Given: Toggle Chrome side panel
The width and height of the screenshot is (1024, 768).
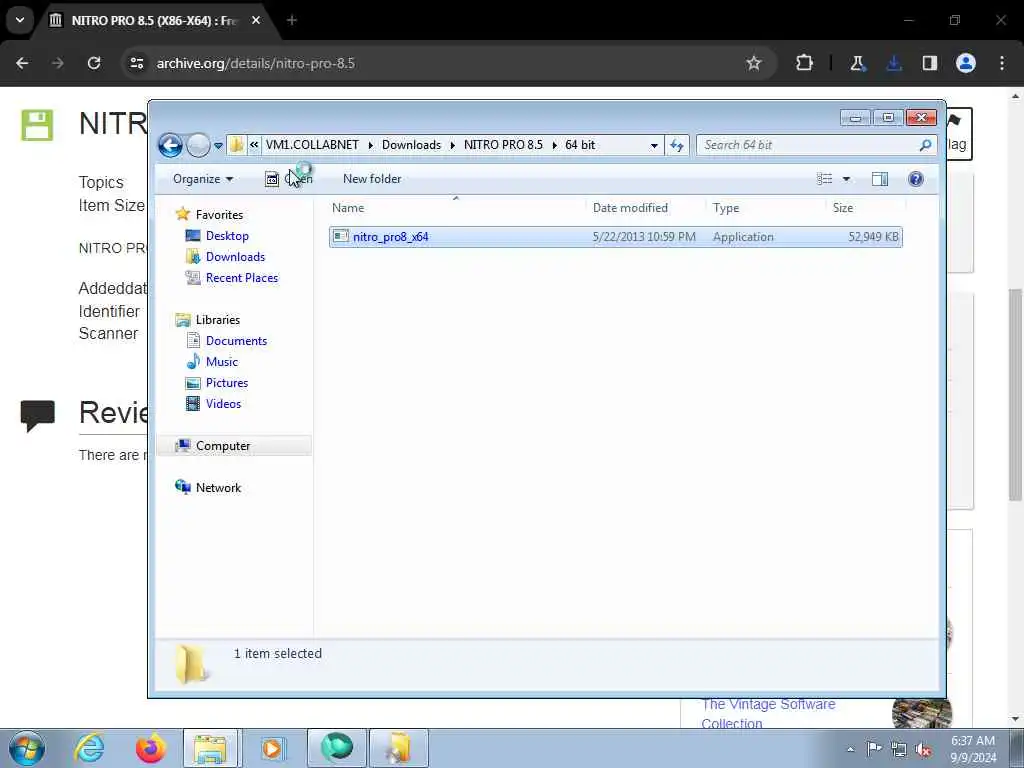Looking at the screenshot, I should tap(930, 63).
